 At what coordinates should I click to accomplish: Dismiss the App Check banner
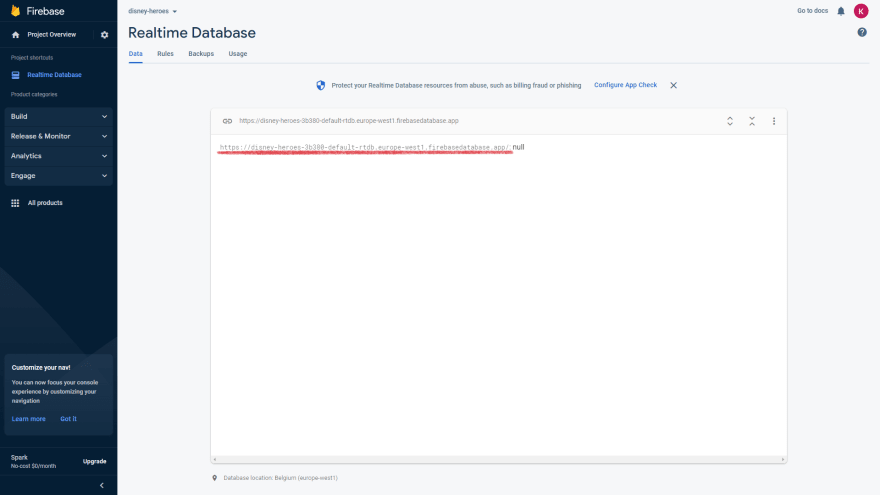point(673,85)
